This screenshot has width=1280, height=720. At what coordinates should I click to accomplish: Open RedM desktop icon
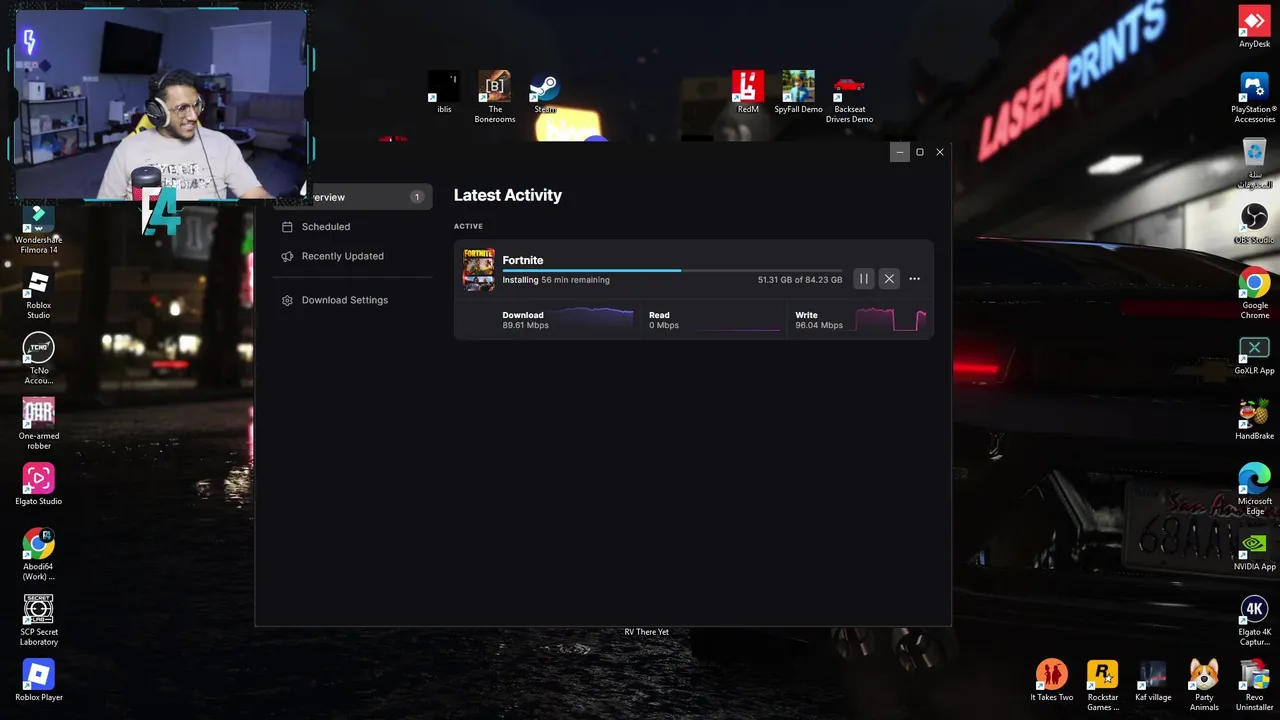[748, 93]
